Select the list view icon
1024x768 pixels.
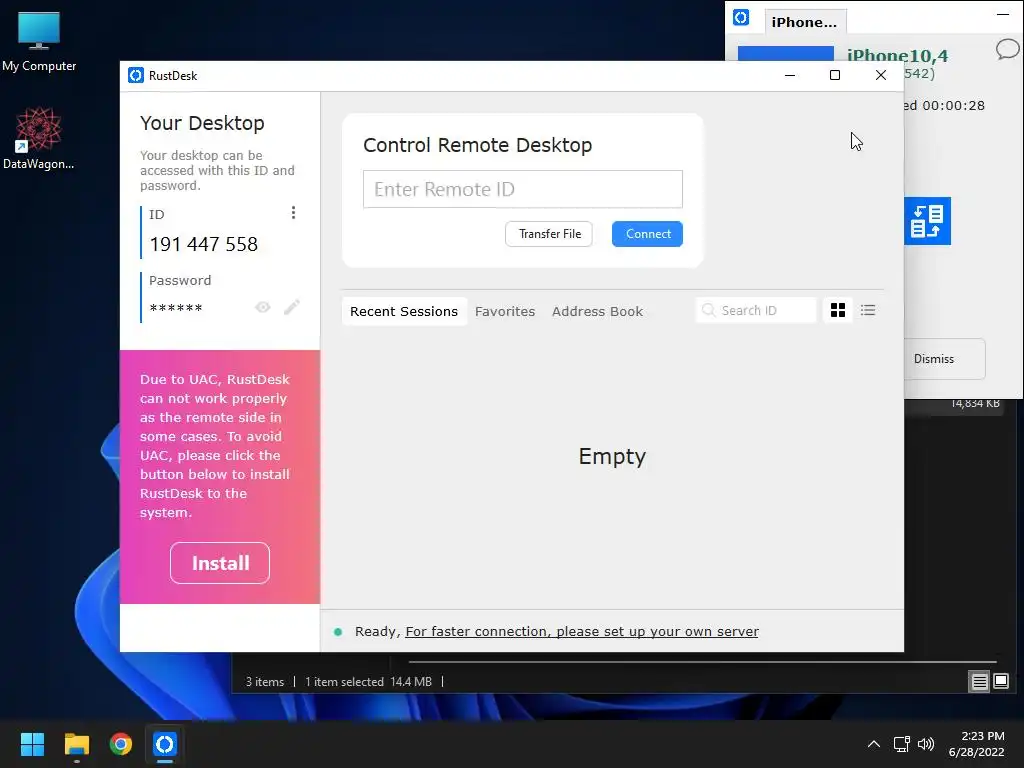pyautogui.click(x=868, y=310)
